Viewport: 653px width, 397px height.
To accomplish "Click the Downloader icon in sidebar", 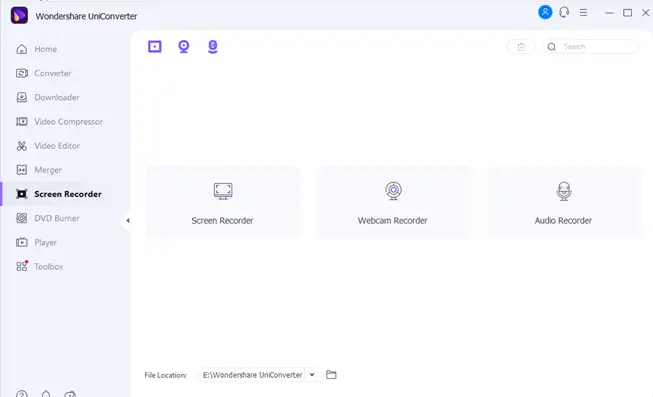I will [22, 97].
